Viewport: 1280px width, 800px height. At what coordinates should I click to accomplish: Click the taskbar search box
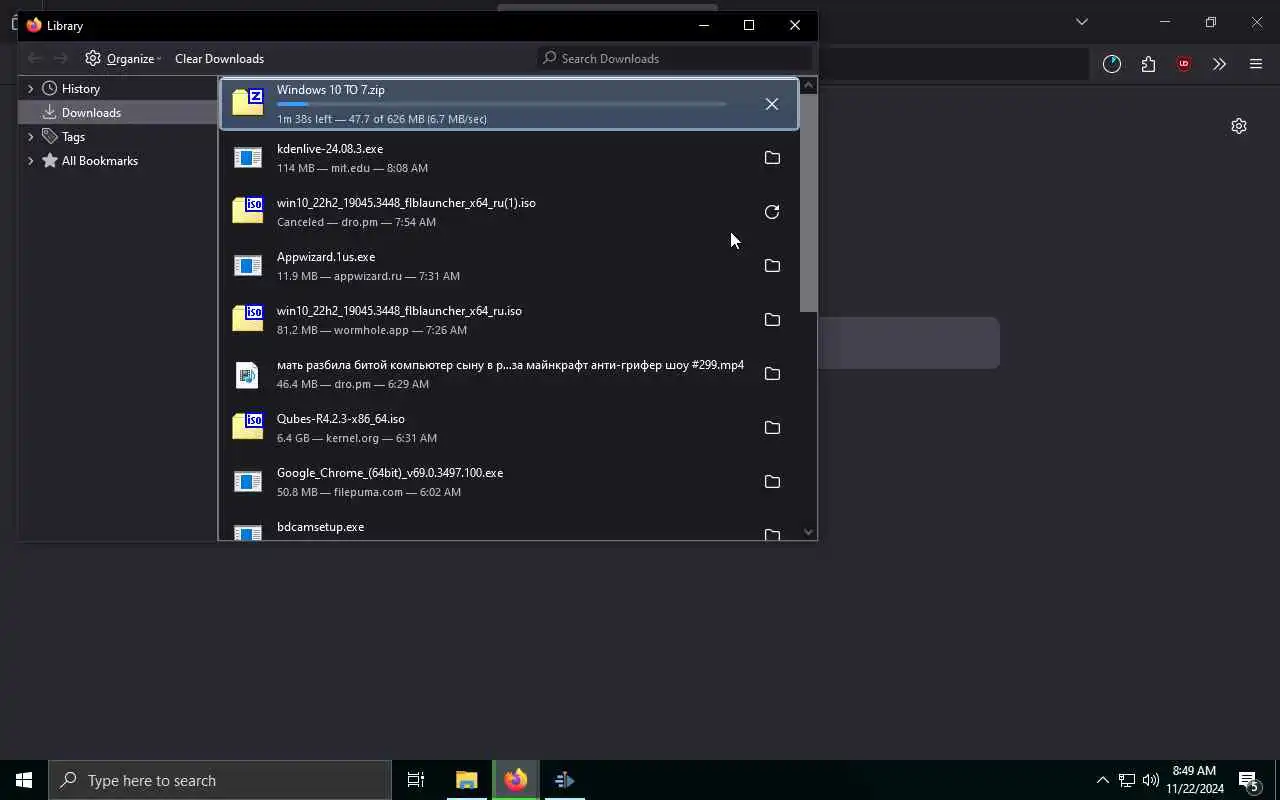coord(220,780)
